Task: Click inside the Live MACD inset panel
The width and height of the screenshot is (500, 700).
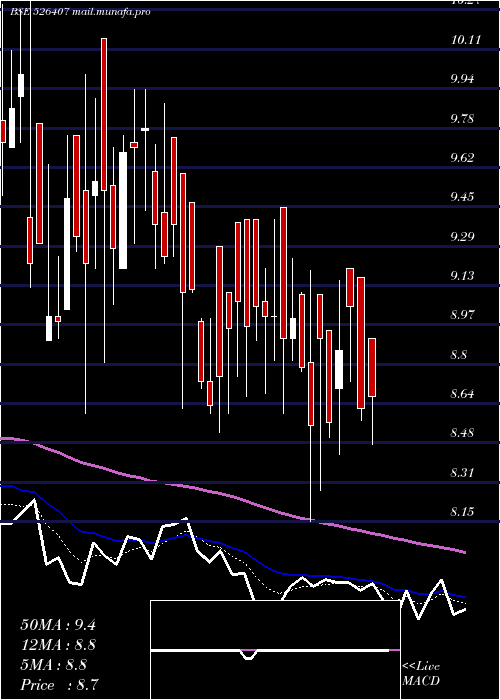Action: coord(275,650)
